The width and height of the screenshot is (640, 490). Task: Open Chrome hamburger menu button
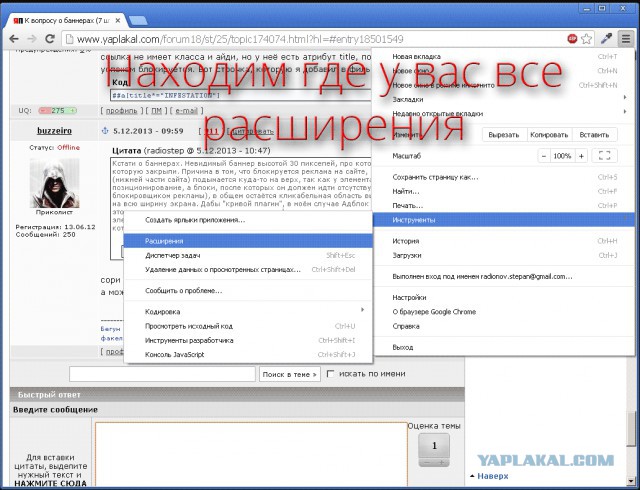[x=625, y=39]
